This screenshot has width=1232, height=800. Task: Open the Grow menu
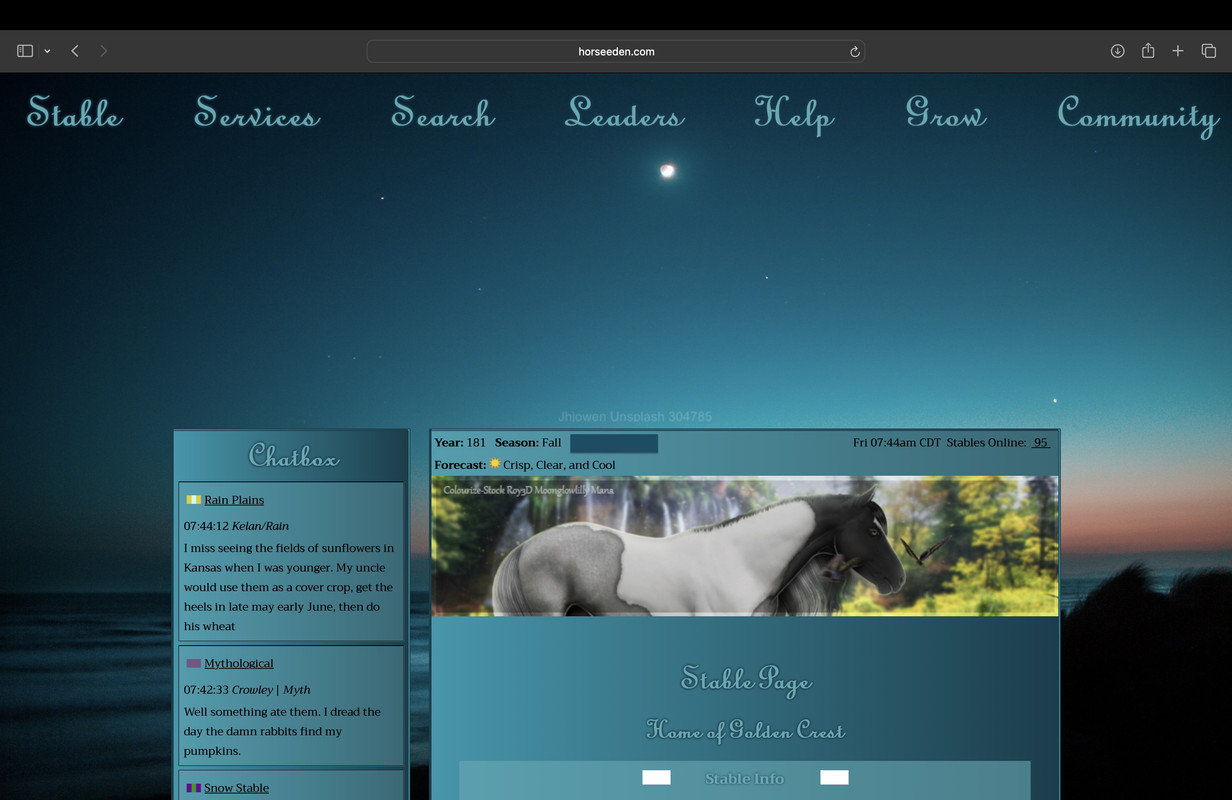(x=946, y=112)
